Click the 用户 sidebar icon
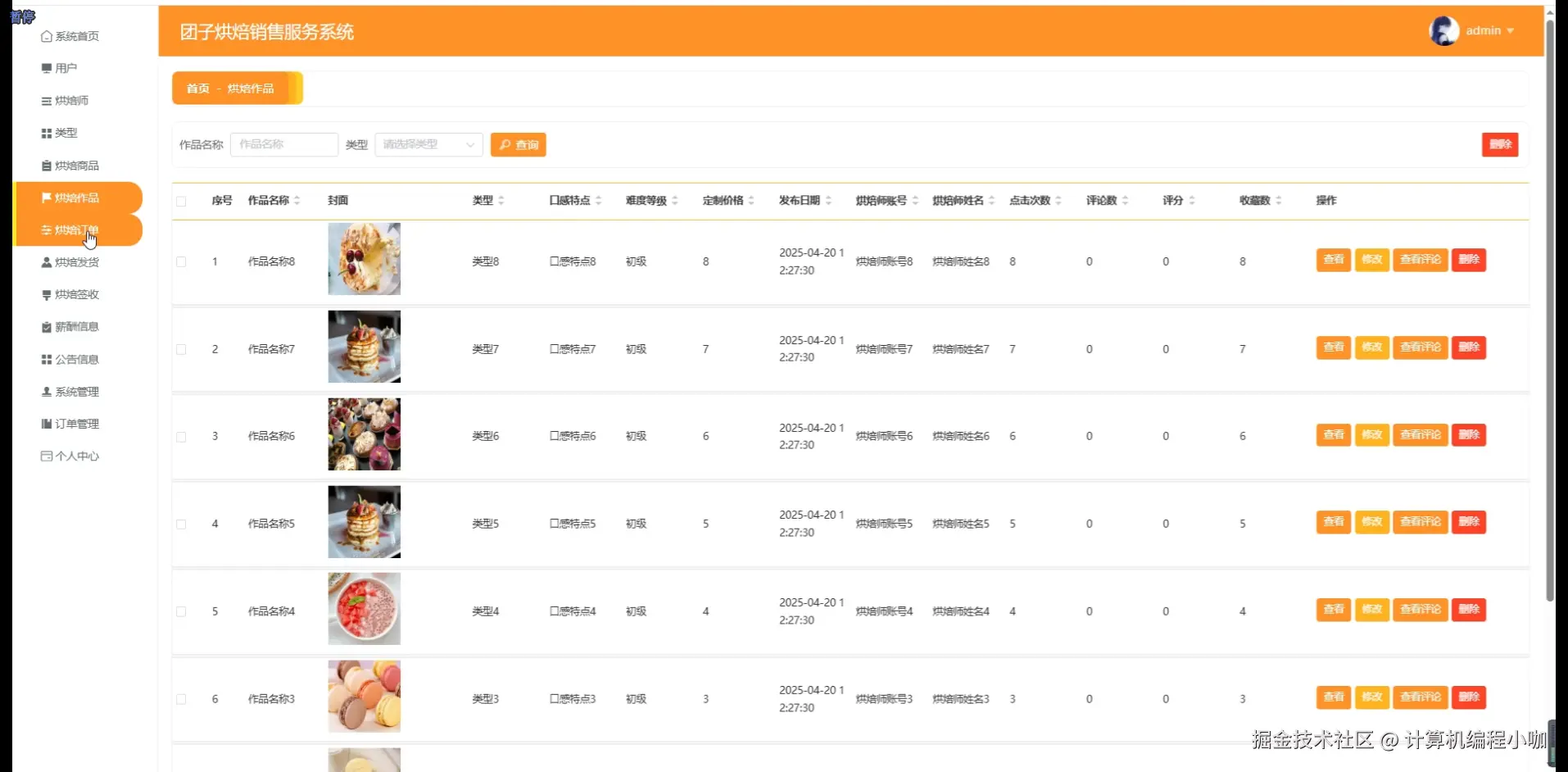Screen dimensions: 1568x772 (x=47, y=68)
